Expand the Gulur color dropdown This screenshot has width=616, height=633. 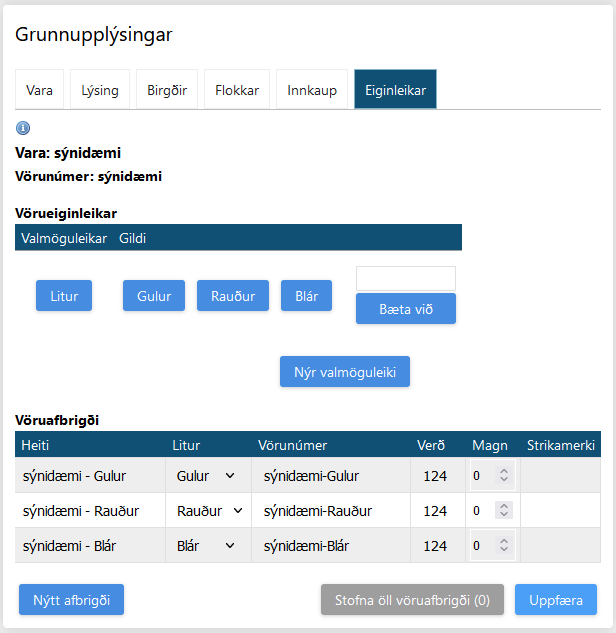tap(207, 476)
